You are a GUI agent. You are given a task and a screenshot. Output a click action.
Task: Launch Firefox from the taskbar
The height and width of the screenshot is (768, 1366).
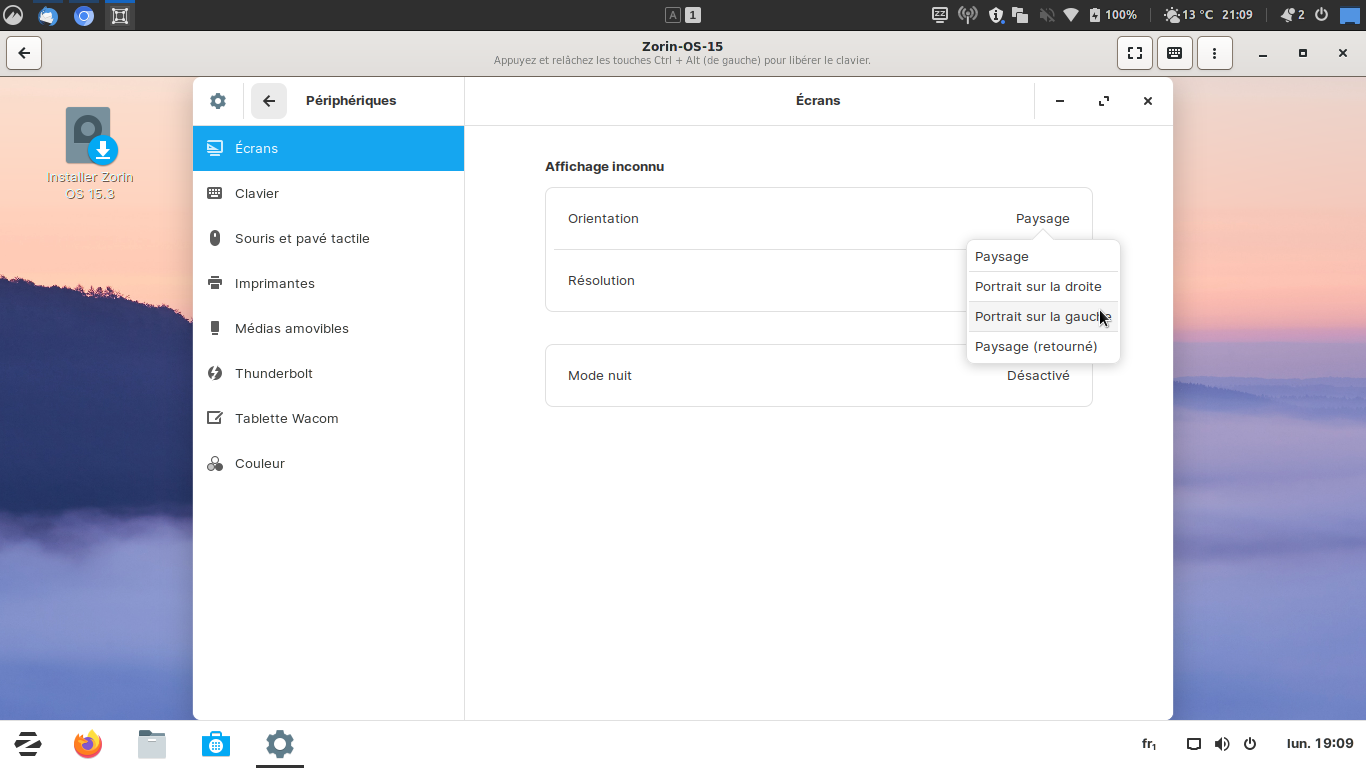[x=88, y=744]
